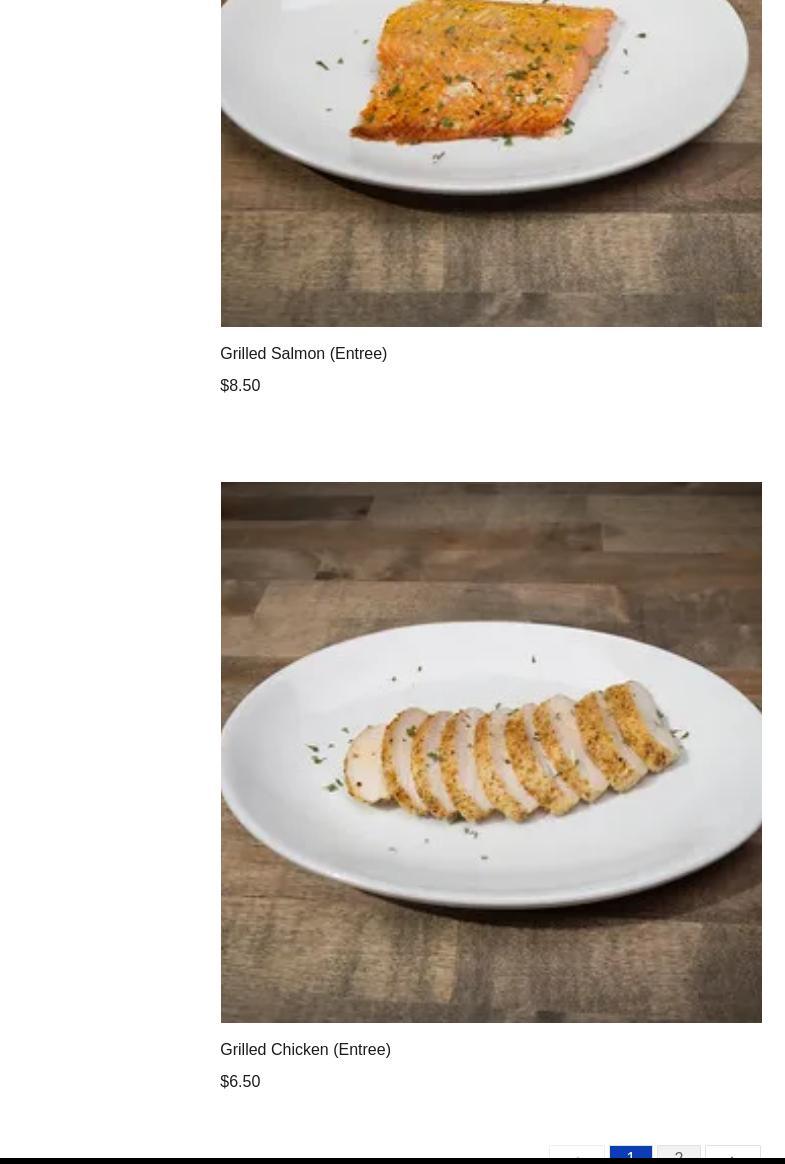Click the previous page arrow
The image size is (785, 1164).
click(x=577, y=1154)
